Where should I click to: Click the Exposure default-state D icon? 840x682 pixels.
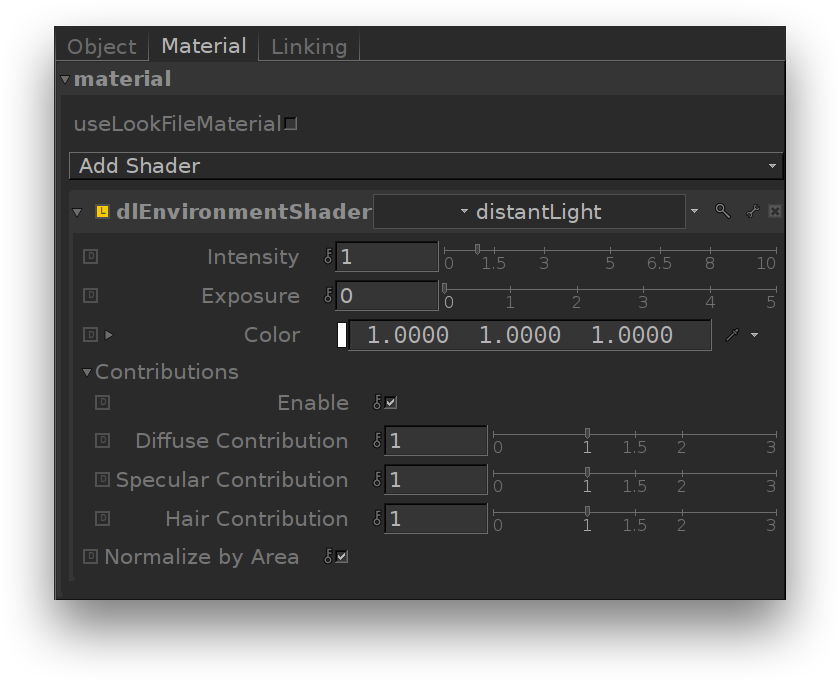click(x=91, y=296)
